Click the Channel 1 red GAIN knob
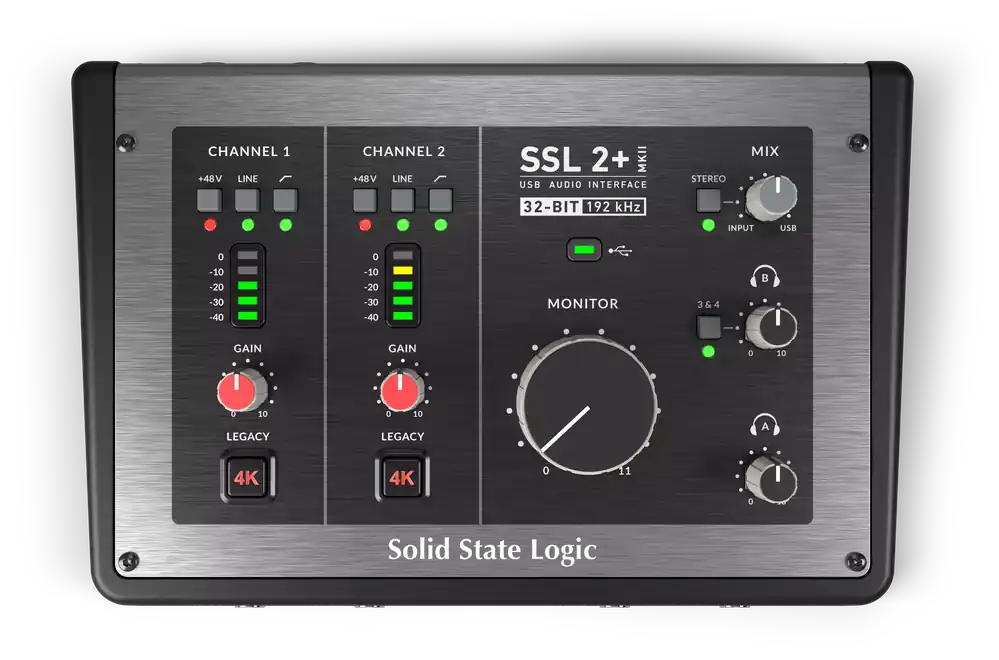Image resolution: width=999 pixels, height=660 pixels. coord(241,390)
